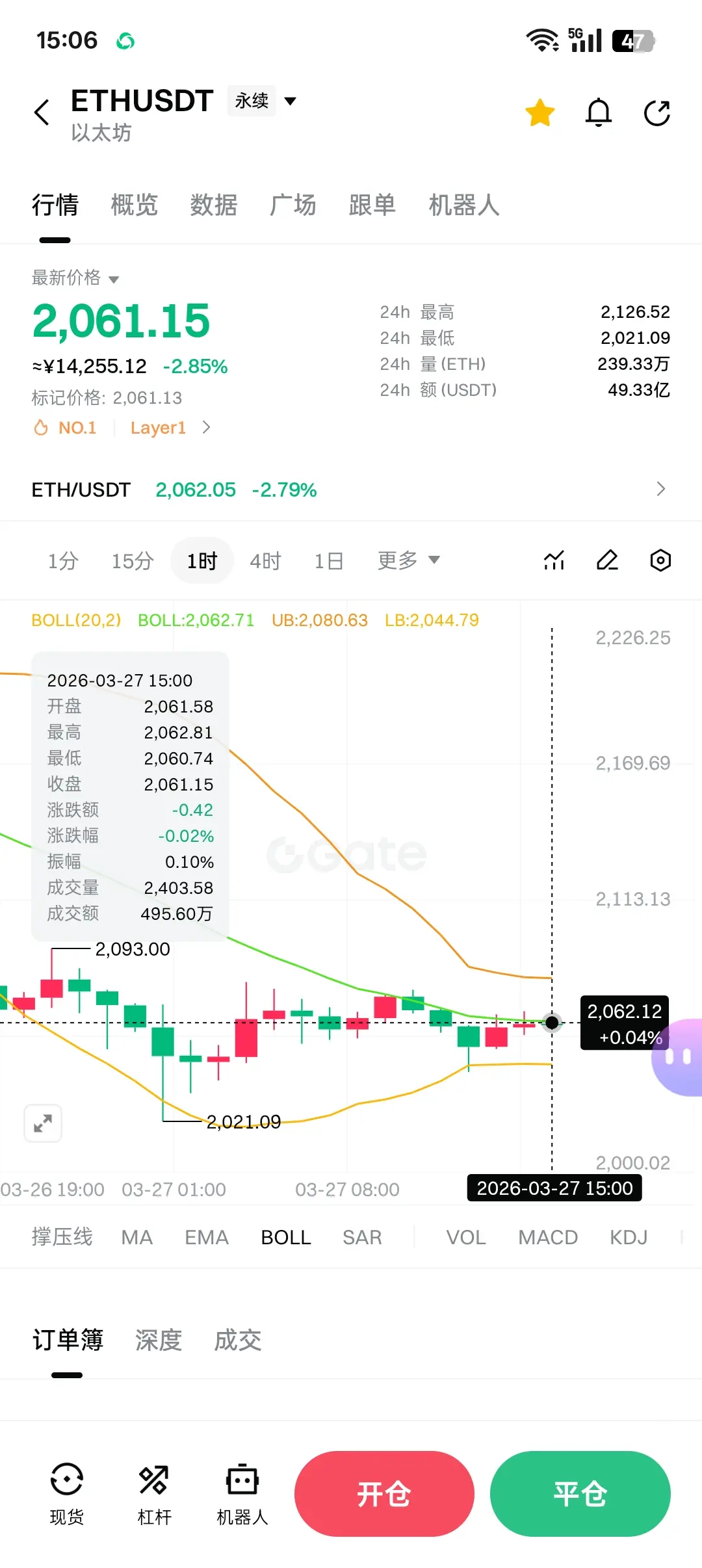Tap the green 平仓 button
The image size is (702, 1568).
[580, 1494]
